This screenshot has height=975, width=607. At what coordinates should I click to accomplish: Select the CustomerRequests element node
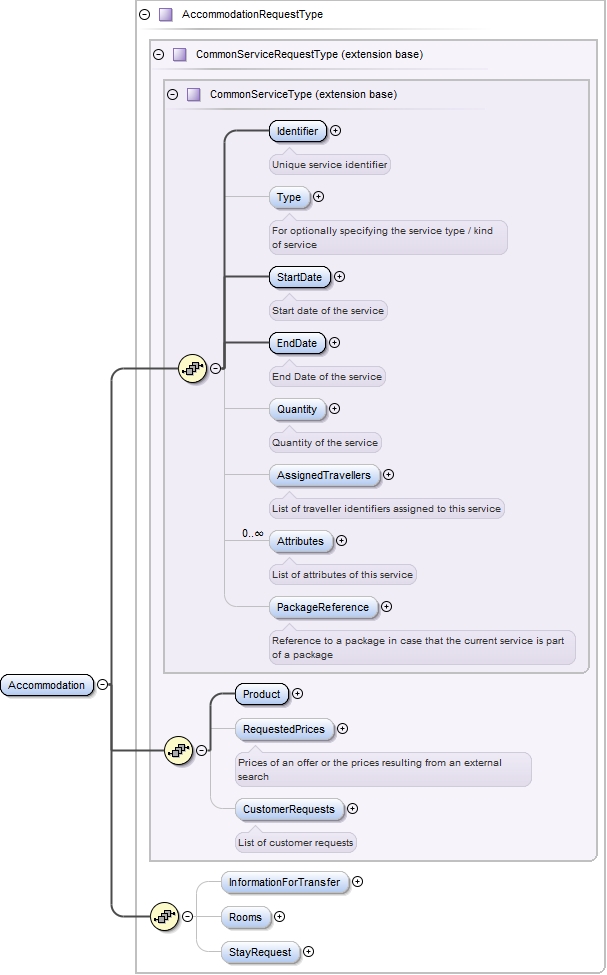[290, 808]
